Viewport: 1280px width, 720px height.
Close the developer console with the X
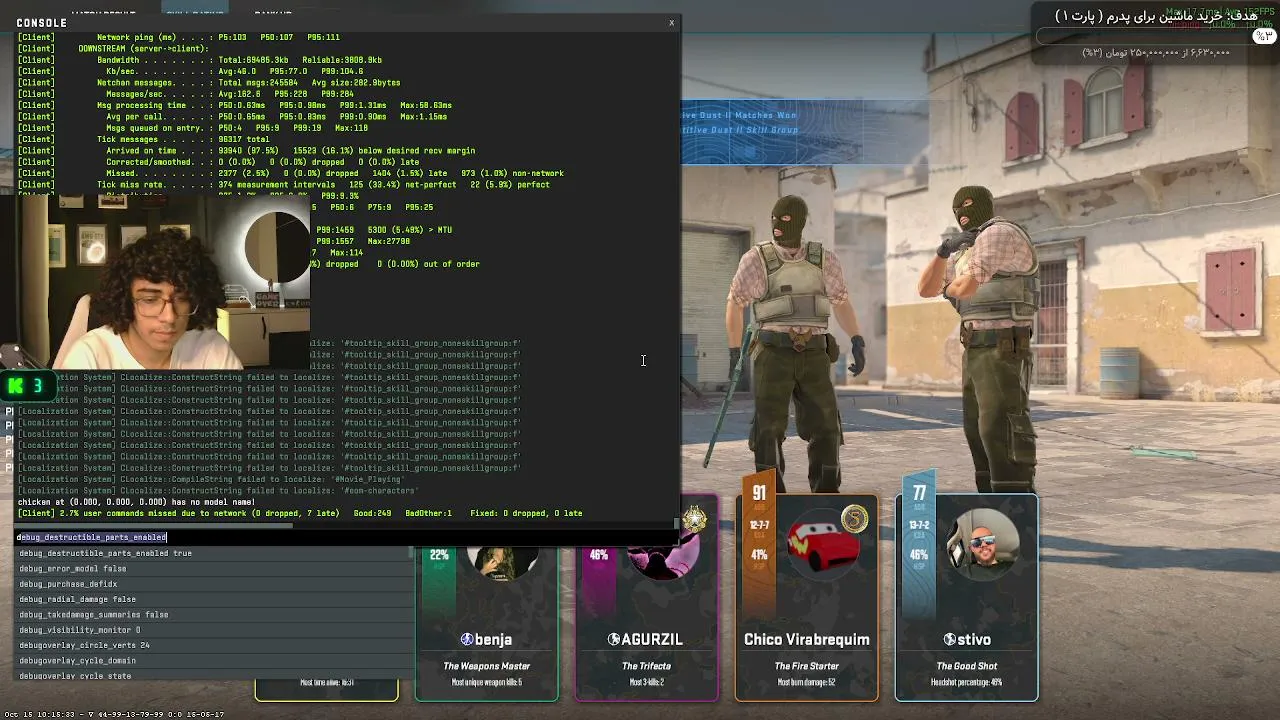tap(671, 22)
